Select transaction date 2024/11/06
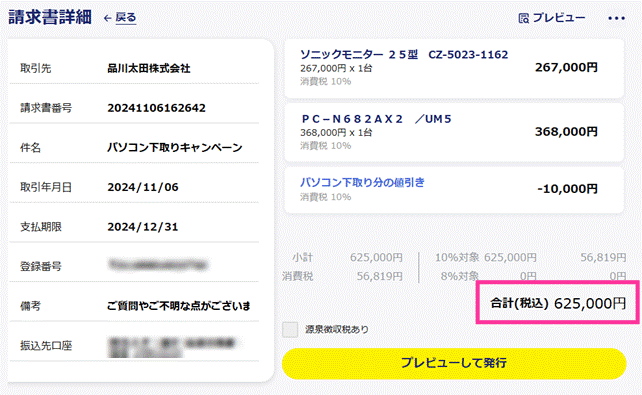This screenshot has height=395, width=642. click(143, 187)
